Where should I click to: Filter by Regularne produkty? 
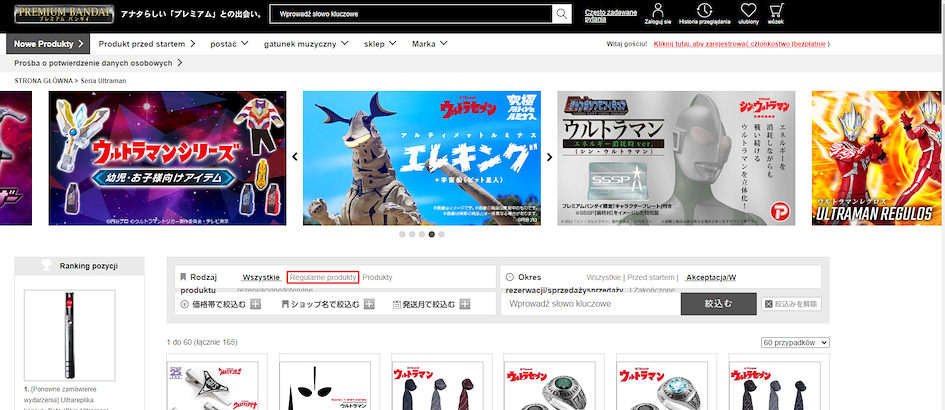coord(323,277)
